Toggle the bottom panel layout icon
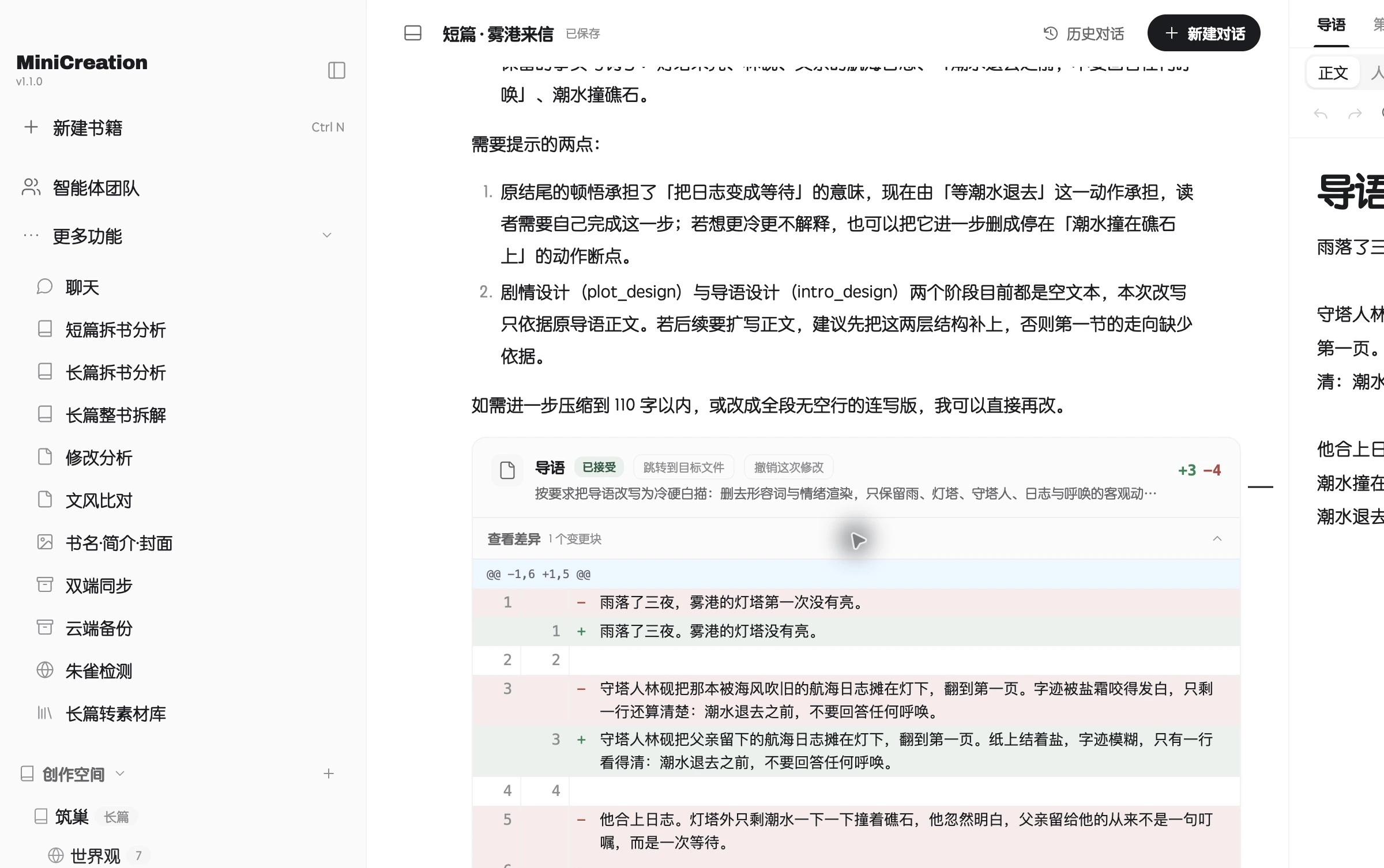 point(413,33)
